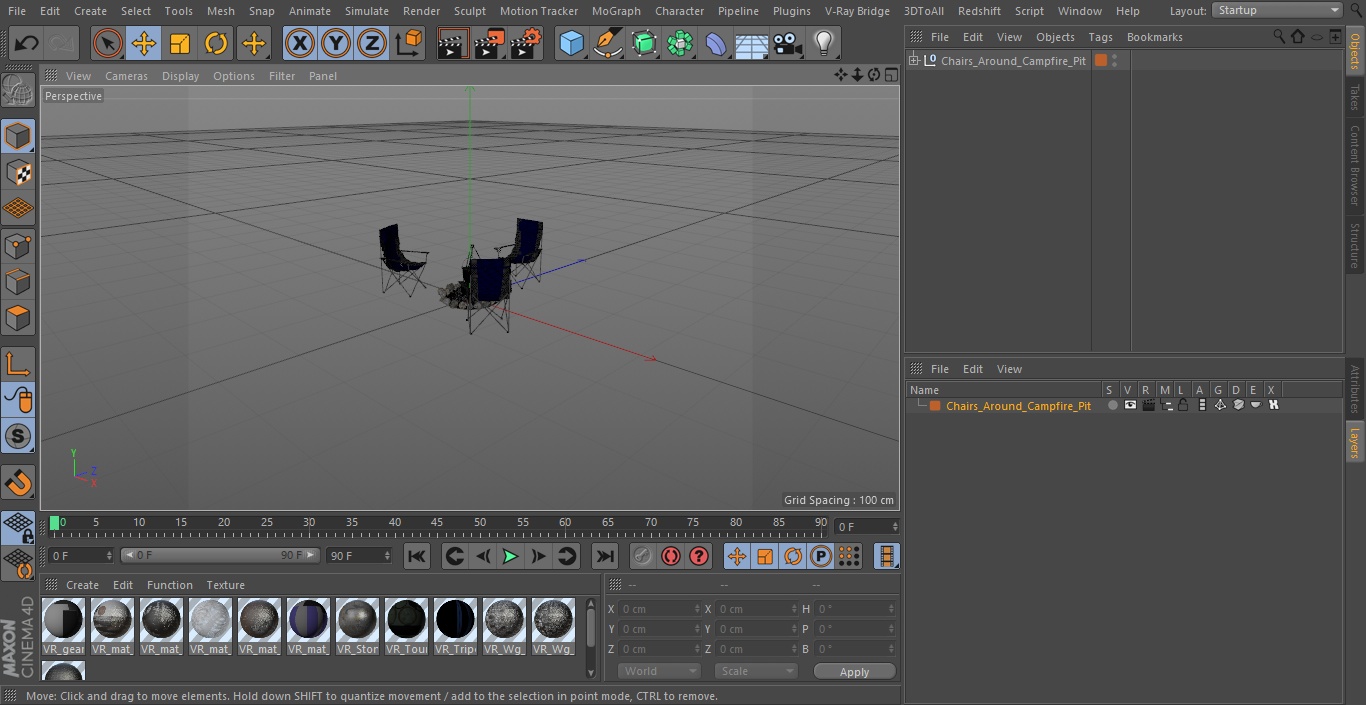Viewport: 1366px width, 705px height.
Task: Open Edit Render Settings icon
Action: click(x=526, y=43)
